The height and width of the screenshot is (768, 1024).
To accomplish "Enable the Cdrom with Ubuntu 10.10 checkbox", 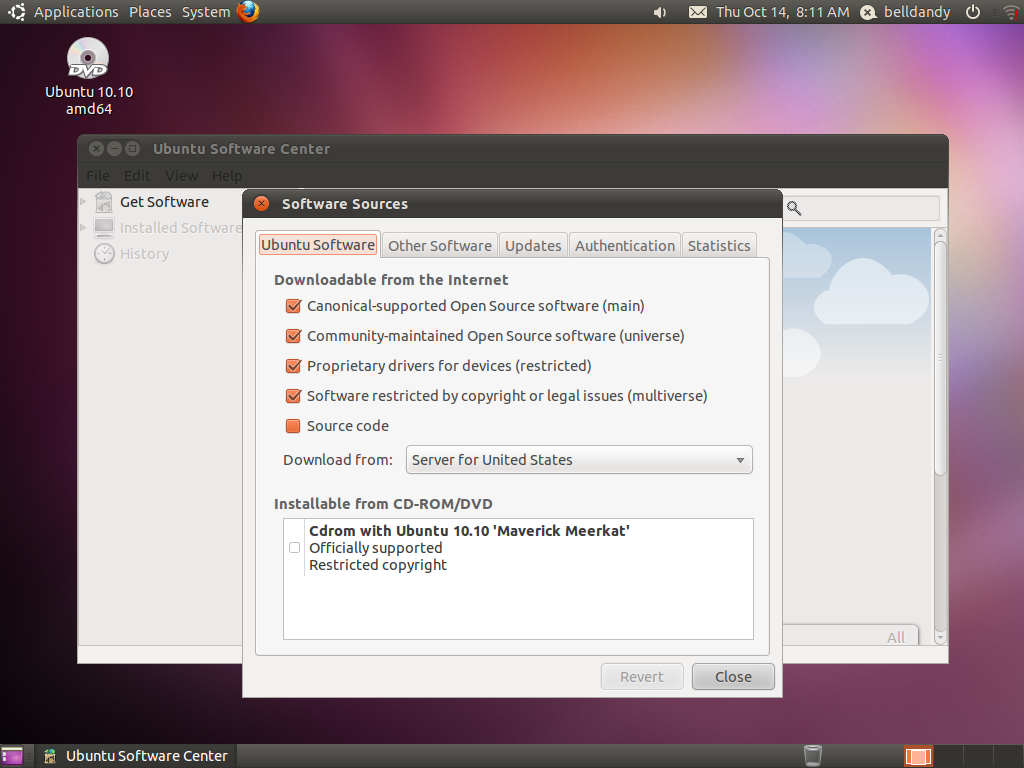I will 294,547.
